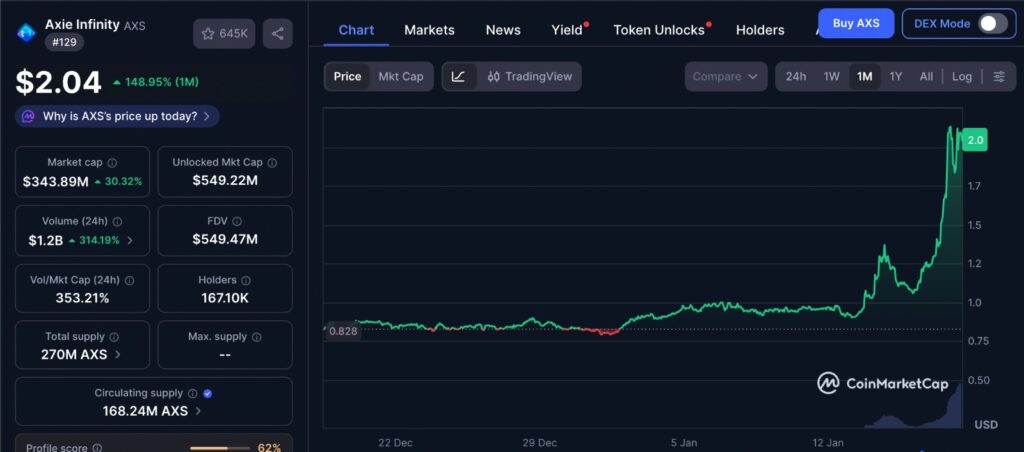This screenshot has height=452, width=1024.
Task: Click the $343.89M market cap value
Action: click(x=56, y=182)
